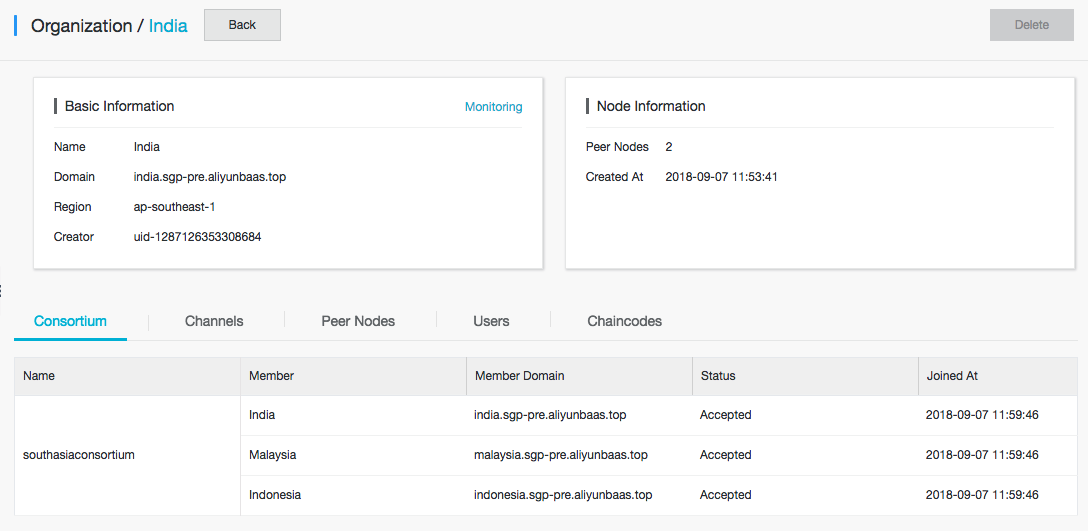
Task: Click the Delete button
Action: coord(1032,25)
